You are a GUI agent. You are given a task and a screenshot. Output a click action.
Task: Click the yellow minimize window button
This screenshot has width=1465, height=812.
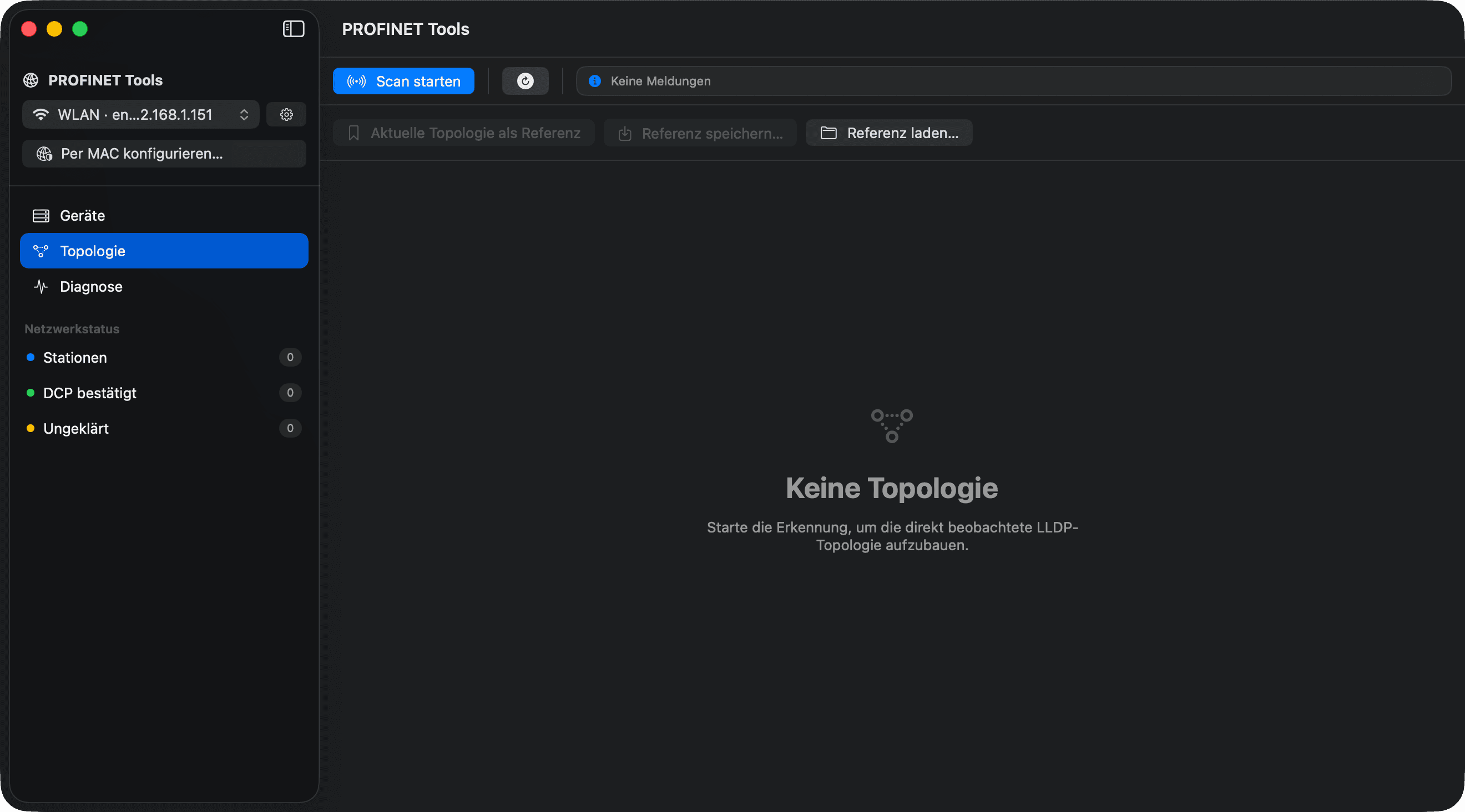point(54,29)
